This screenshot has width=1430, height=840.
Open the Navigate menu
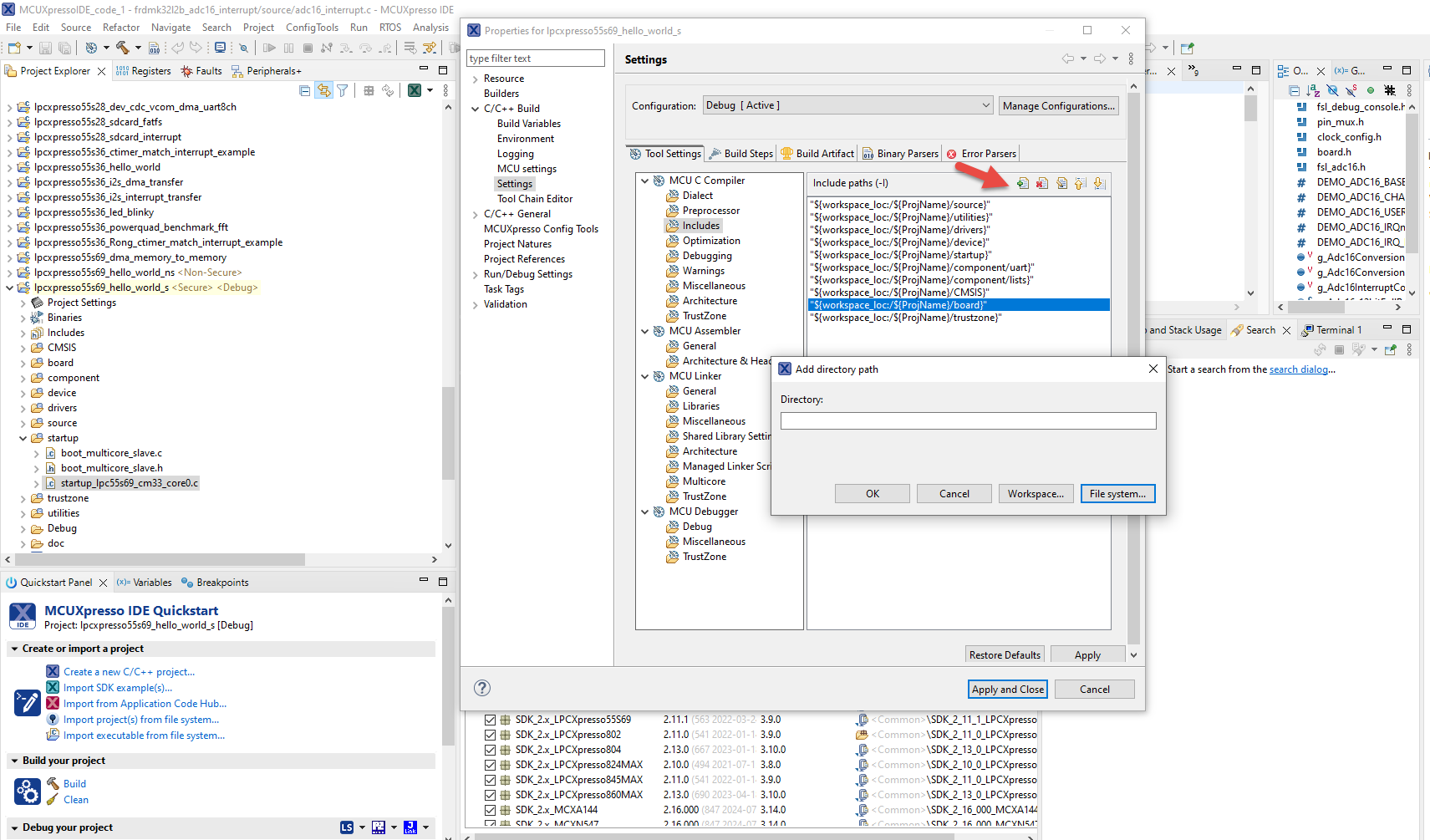click(170, 27)
